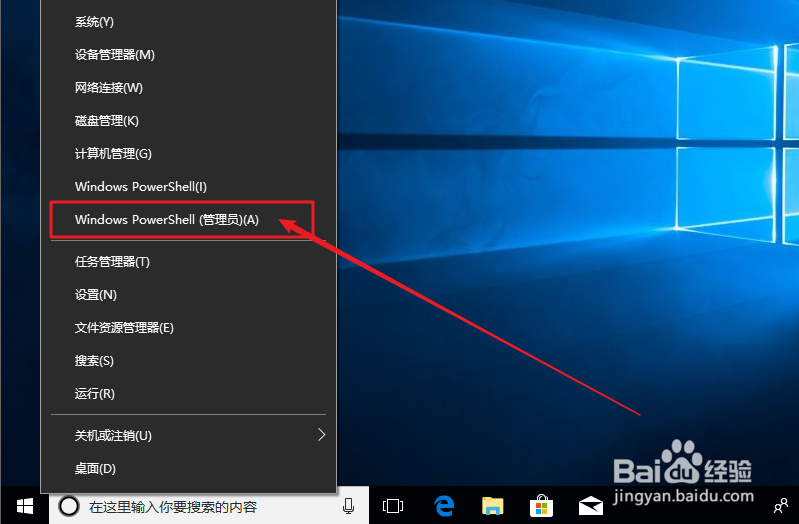Screen dimensions: 799x524
Task: Open File Explorer taskbar icon
Action: 493,506
